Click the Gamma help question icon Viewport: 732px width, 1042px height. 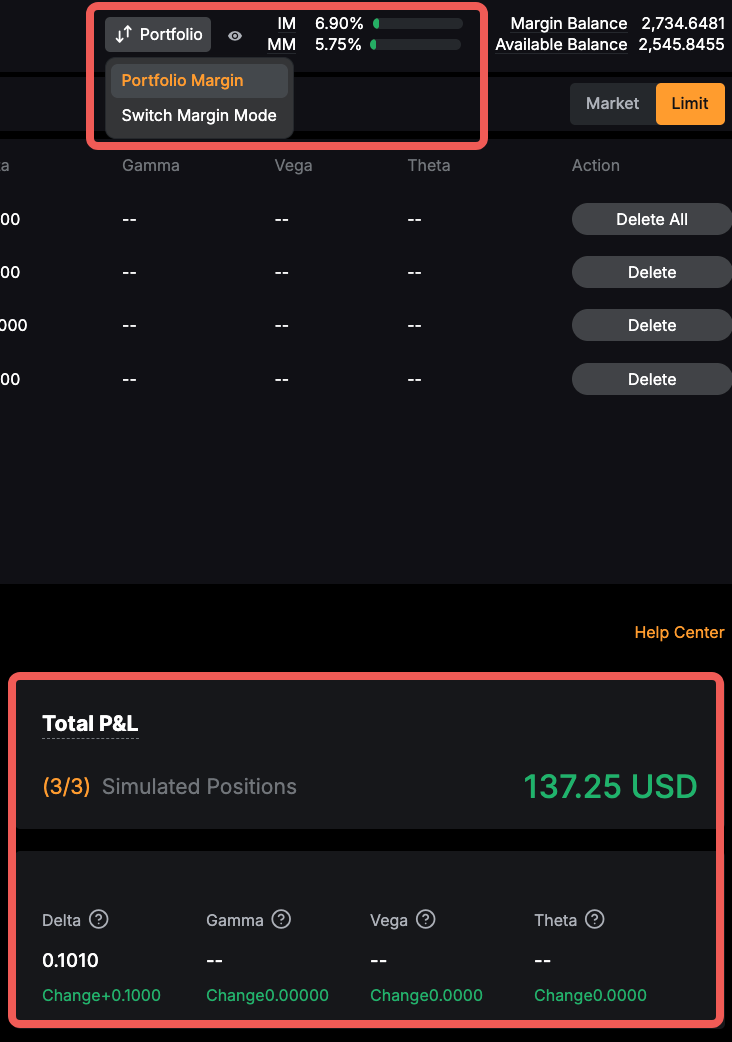281,920
